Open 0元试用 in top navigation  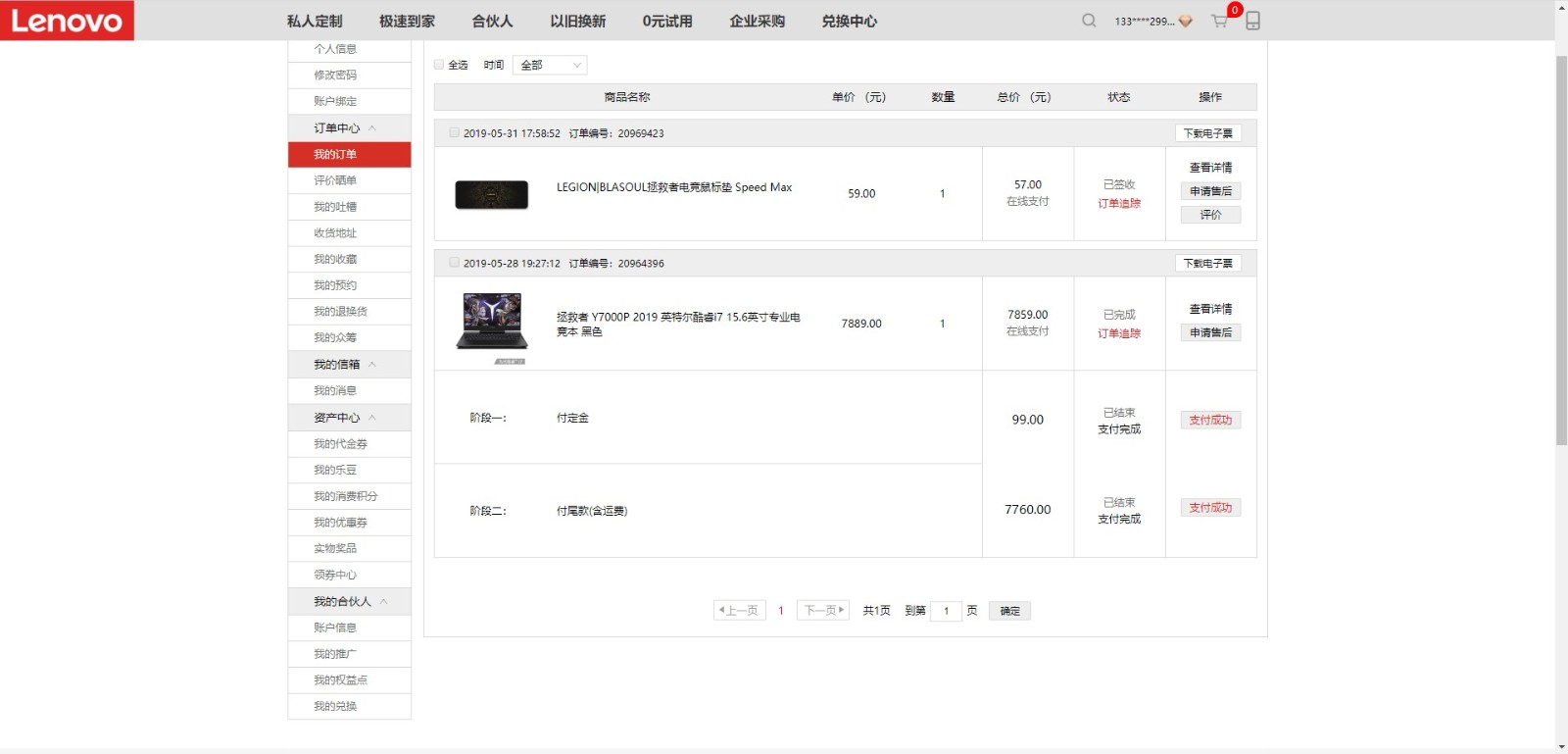667,21
